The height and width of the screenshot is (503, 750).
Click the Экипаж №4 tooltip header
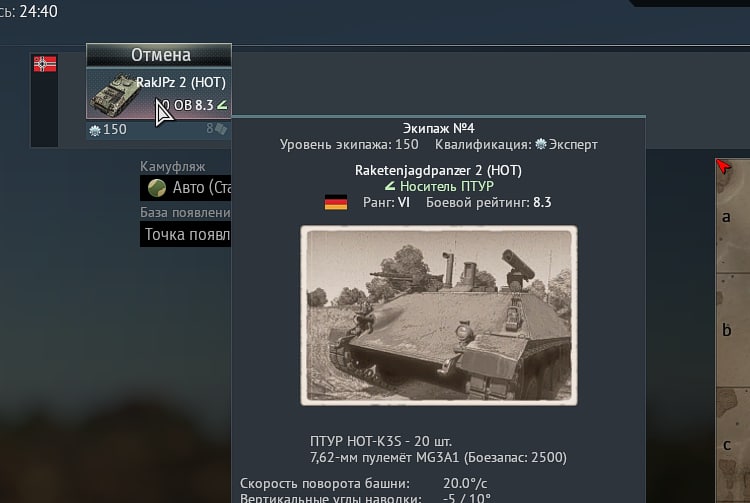pos(439,128)
